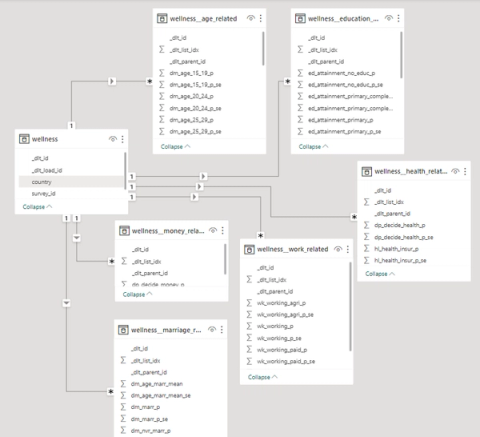Select the relationship arrow toward wellness__money_rela
The image size is (480, 437).
pyautogui.click(x=77, y=238)
